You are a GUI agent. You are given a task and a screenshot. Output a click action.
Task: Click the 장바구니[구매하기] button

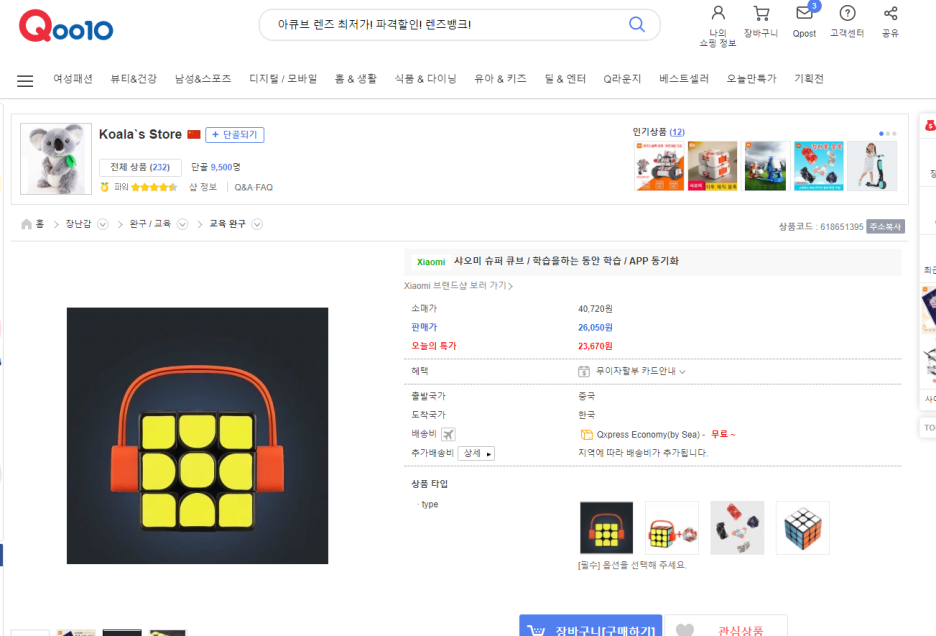click(x=590, y=627)
